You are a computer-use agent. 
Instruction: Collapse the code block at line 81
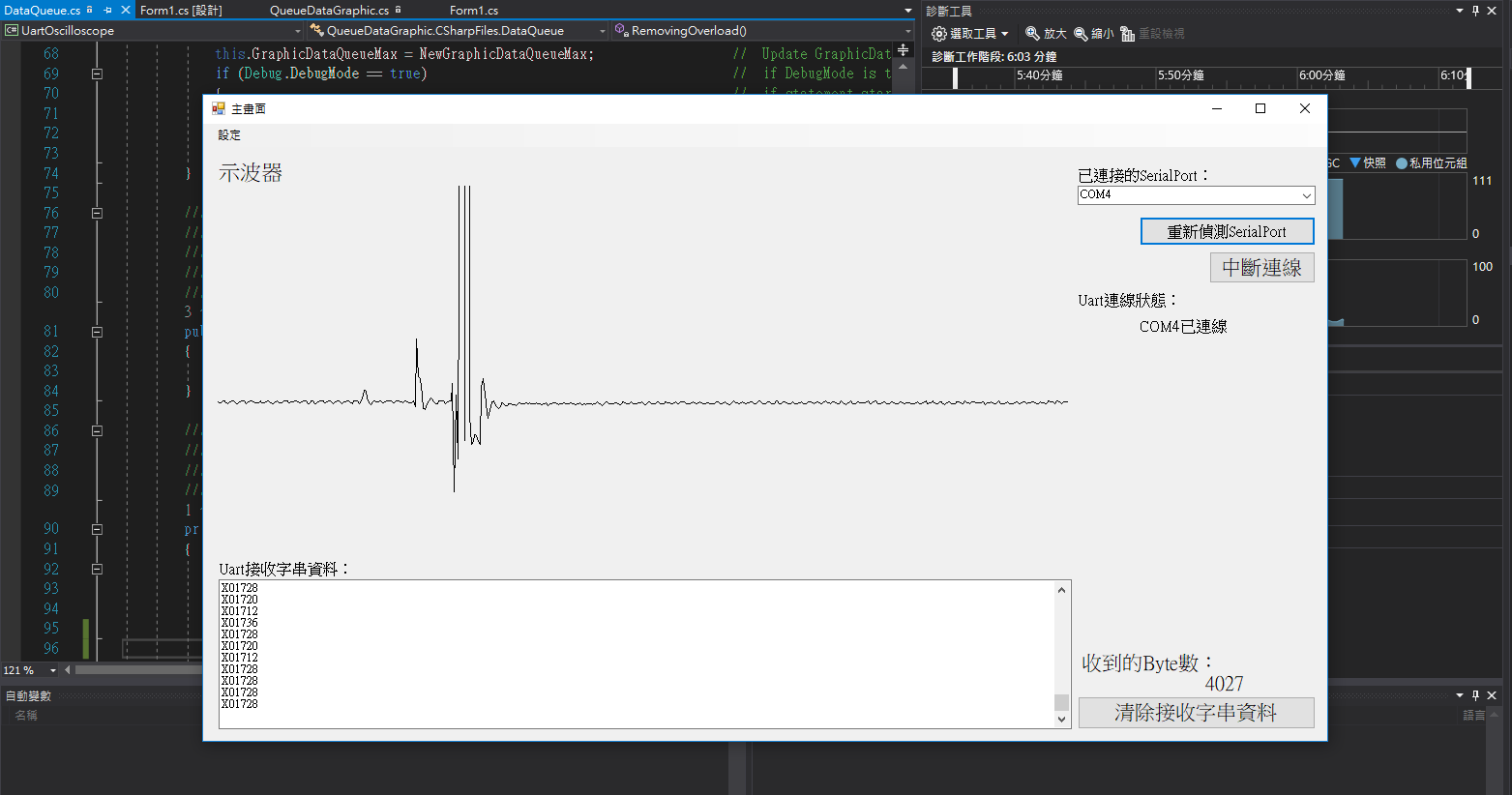(x=97, y=332)
